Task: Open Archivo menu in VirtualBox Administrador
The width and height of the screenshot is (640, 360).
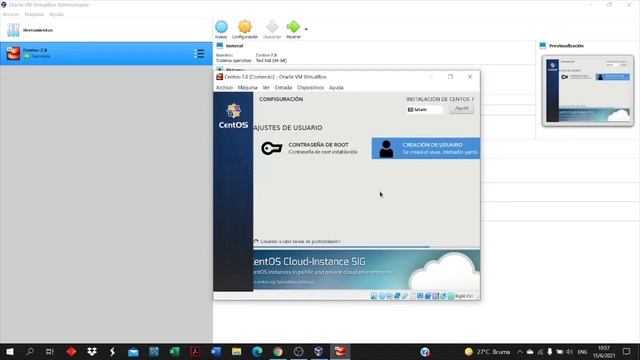Action: [11, 14]
